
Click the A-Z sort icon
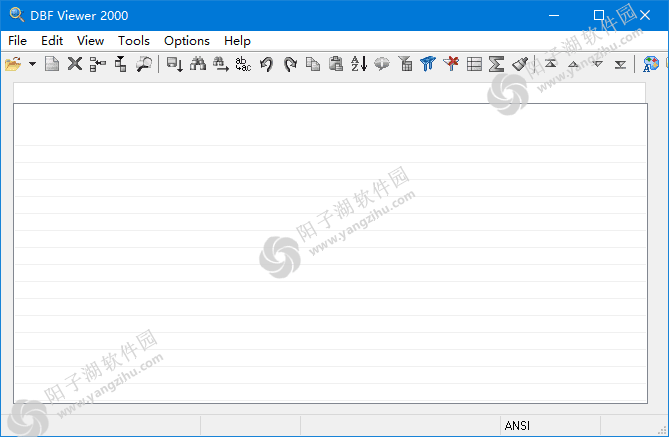click(x=359, y=64)
